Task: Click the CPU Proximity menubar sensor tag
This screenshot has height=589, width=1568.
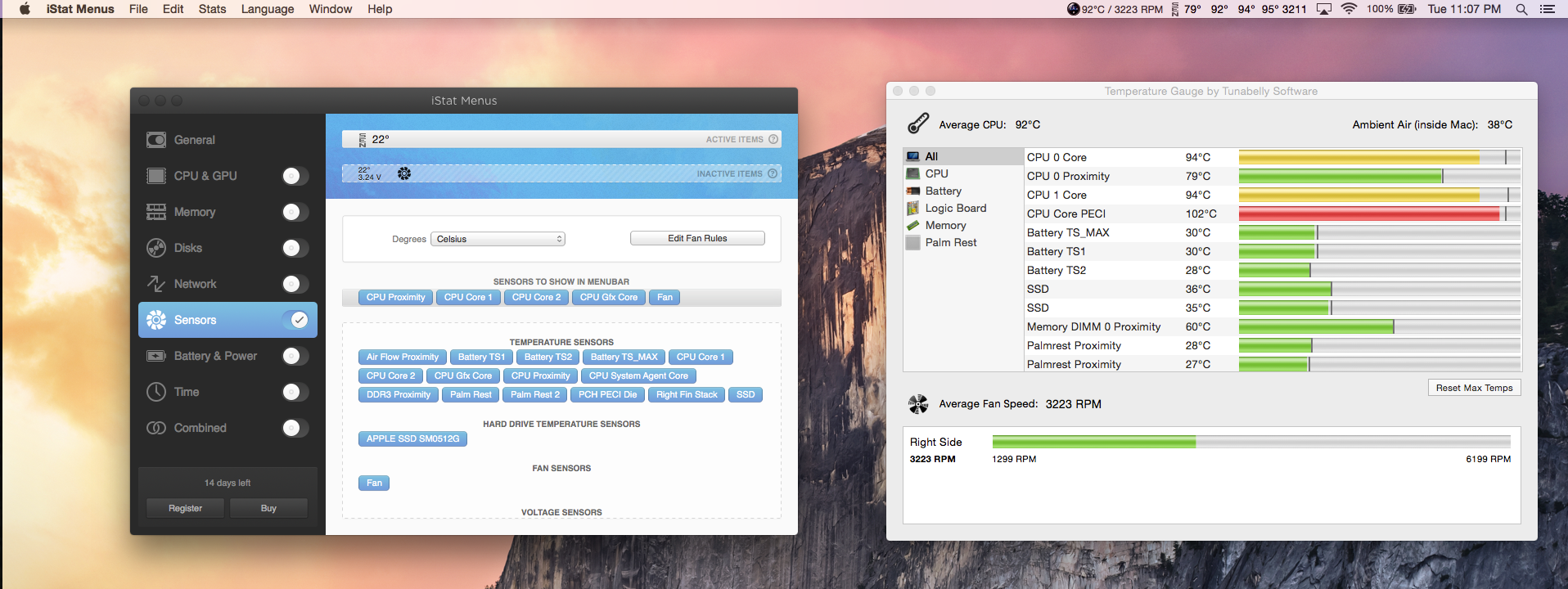Action: pos(396,297)
